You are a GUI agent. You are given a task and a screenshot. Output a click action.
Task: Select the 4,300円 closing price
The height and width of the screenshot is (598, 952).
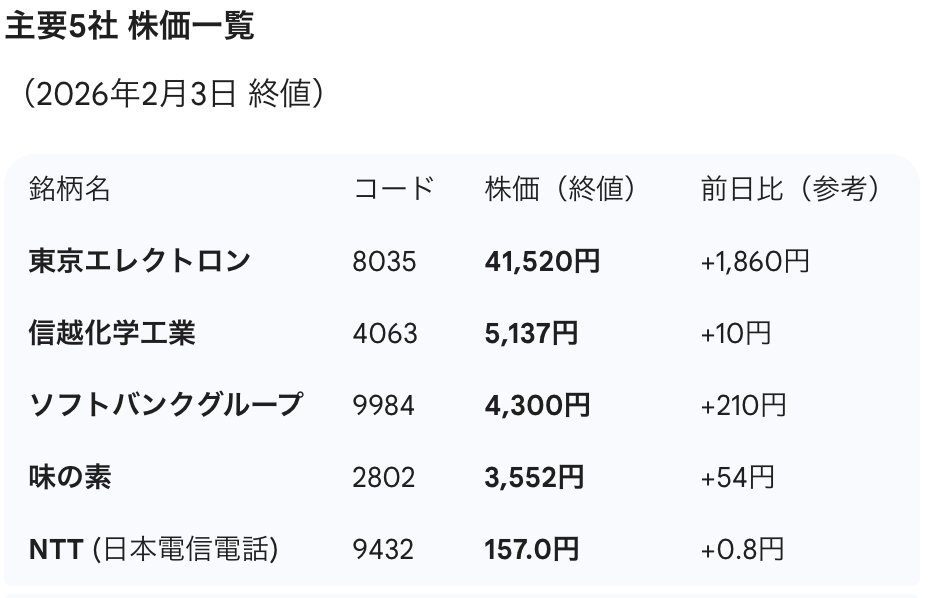536,405
